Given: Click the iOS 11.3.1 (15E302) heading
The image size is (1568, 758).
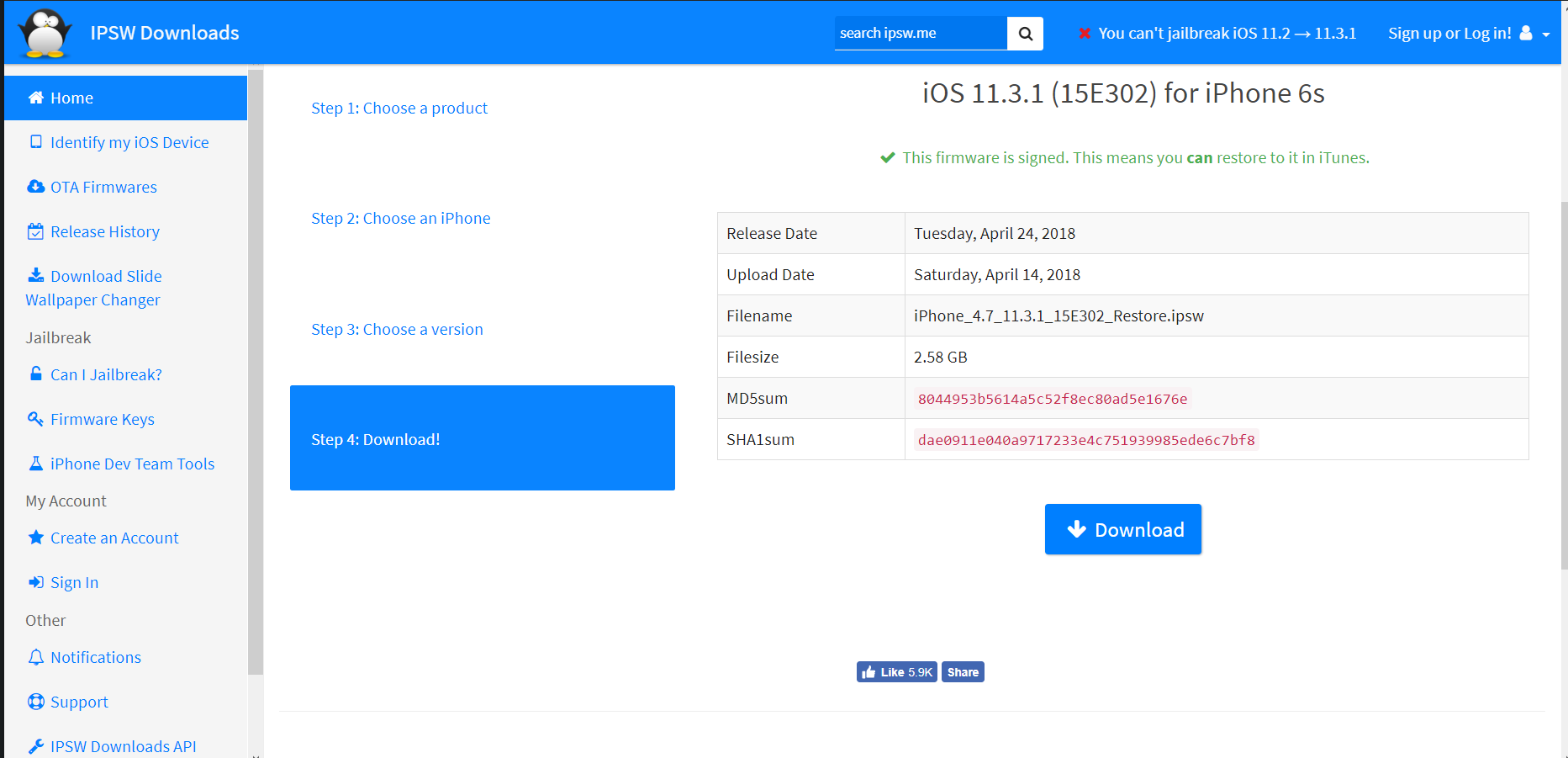Looking at the screenshot, I should (x=1123, y=93).
